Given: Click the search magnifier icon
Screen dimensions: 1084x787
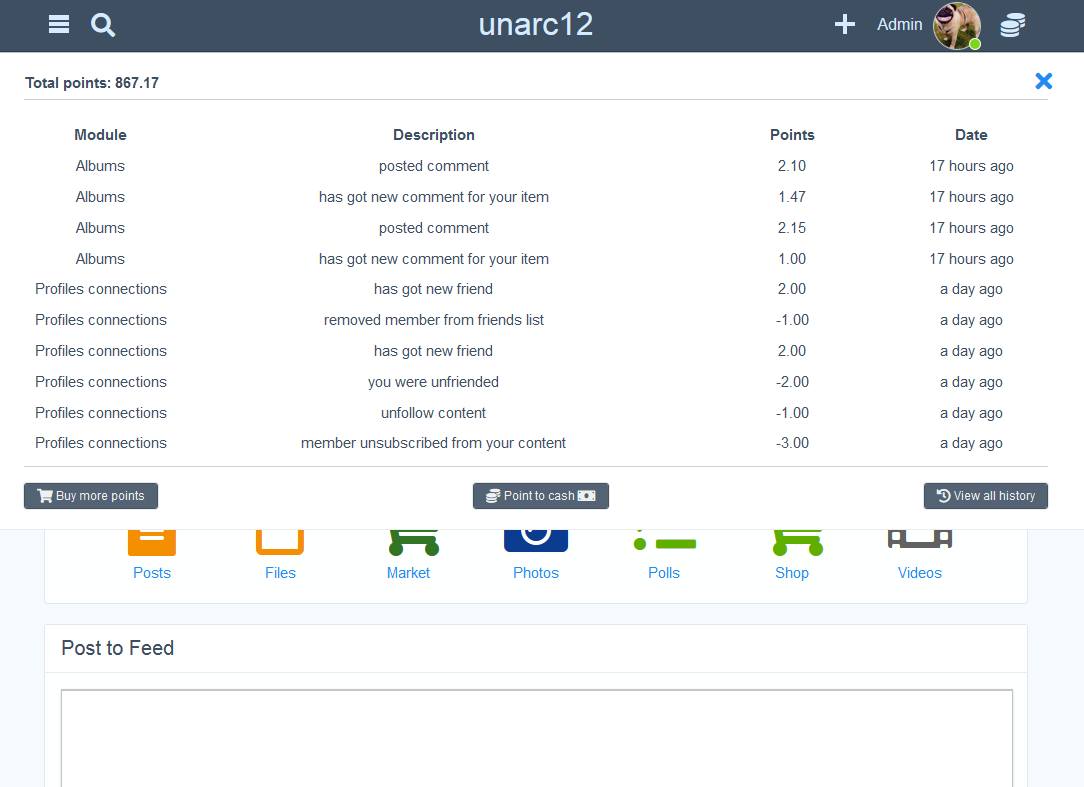Looking at the screenshot, I should [x=103, y=25].
